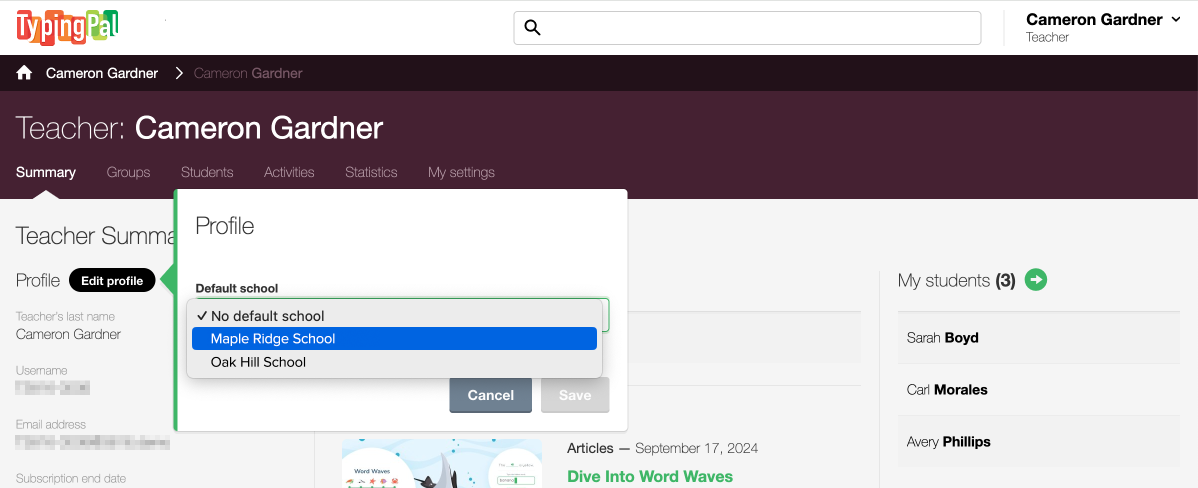Open the Students tab
This screenshot has height=488, width=1198.
(207, 172)
